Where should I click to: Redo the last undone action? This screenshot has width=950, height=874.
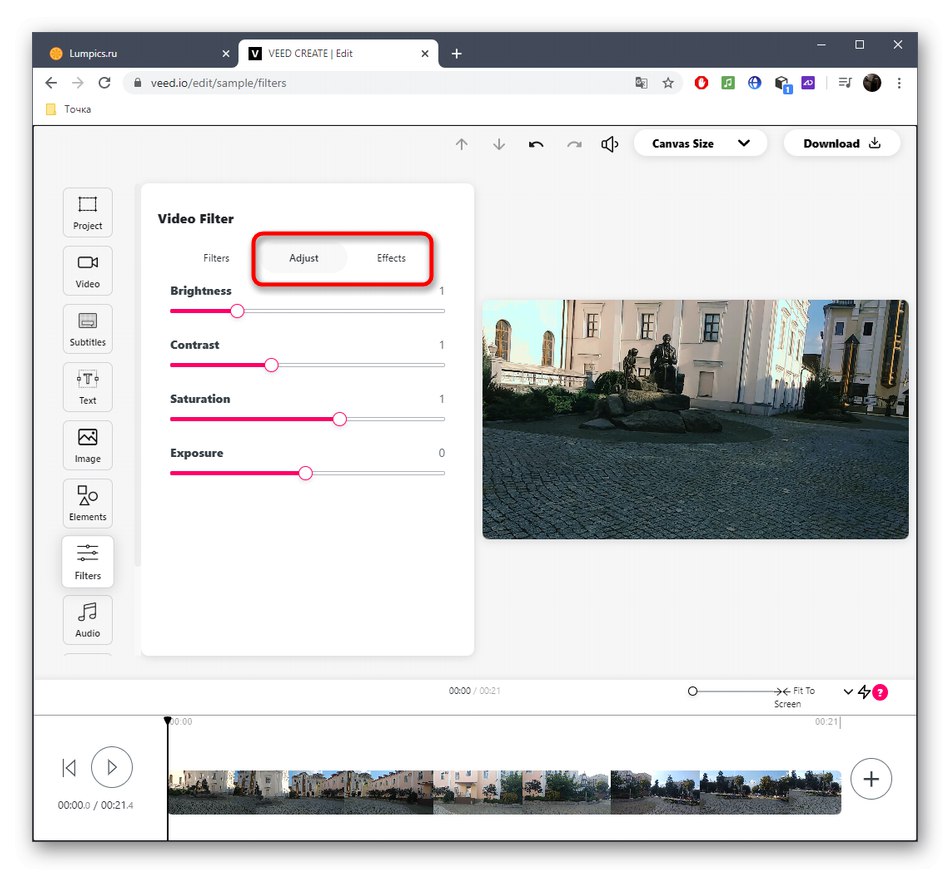(574, 144)
